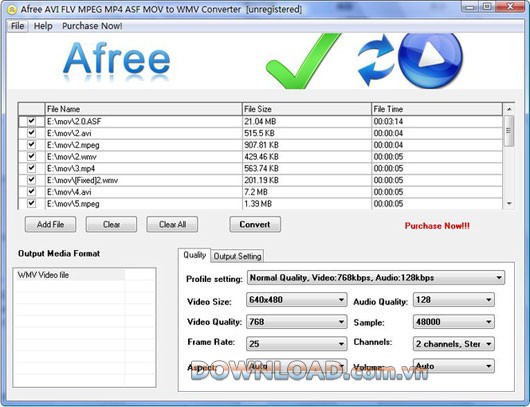Click Purchase Now! in the menu bar

click(x=92, y=26)
